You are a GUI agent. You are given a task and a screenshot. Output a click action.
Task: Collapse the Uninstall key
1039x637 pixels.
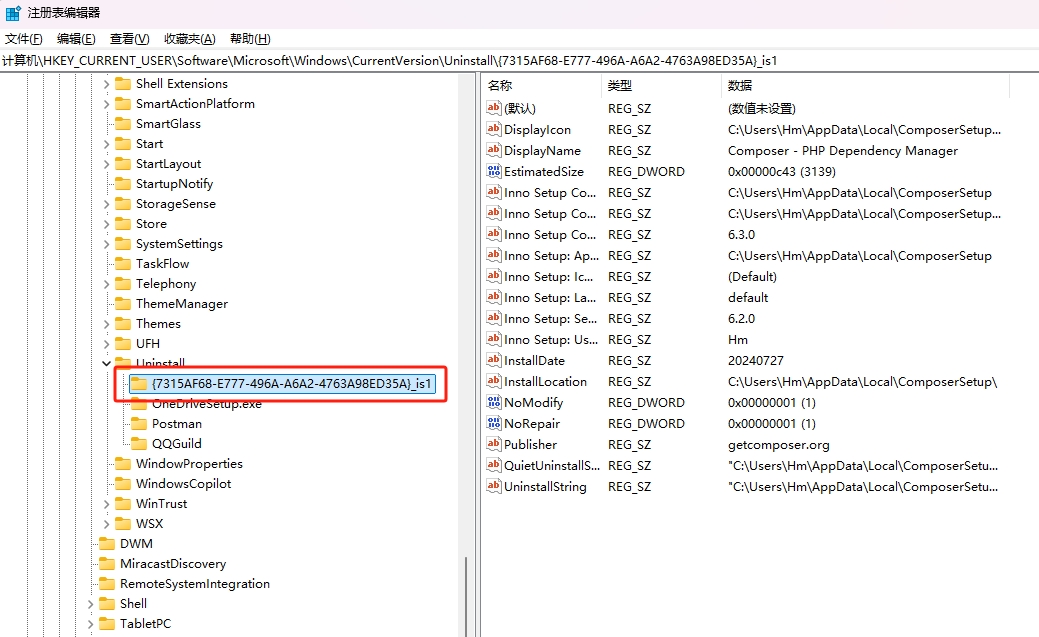click(x=106, y=363)
